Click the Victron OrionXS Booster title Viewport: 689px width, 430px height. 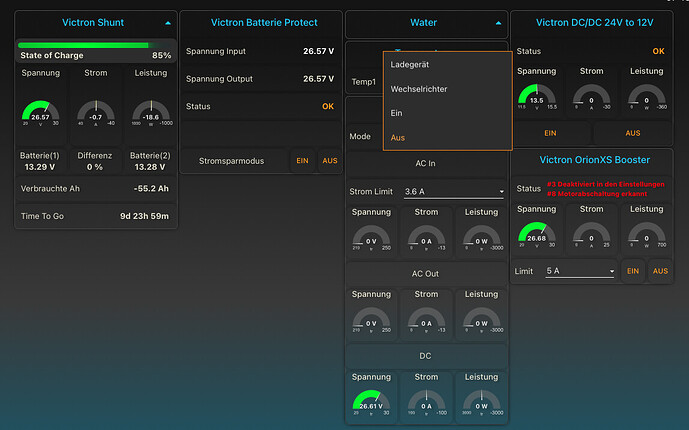click(x=595, y=160)
